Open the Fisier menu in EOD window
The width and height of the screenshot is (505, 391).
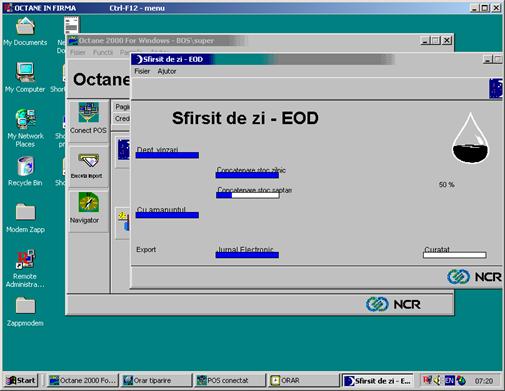[x=142, y=71]
